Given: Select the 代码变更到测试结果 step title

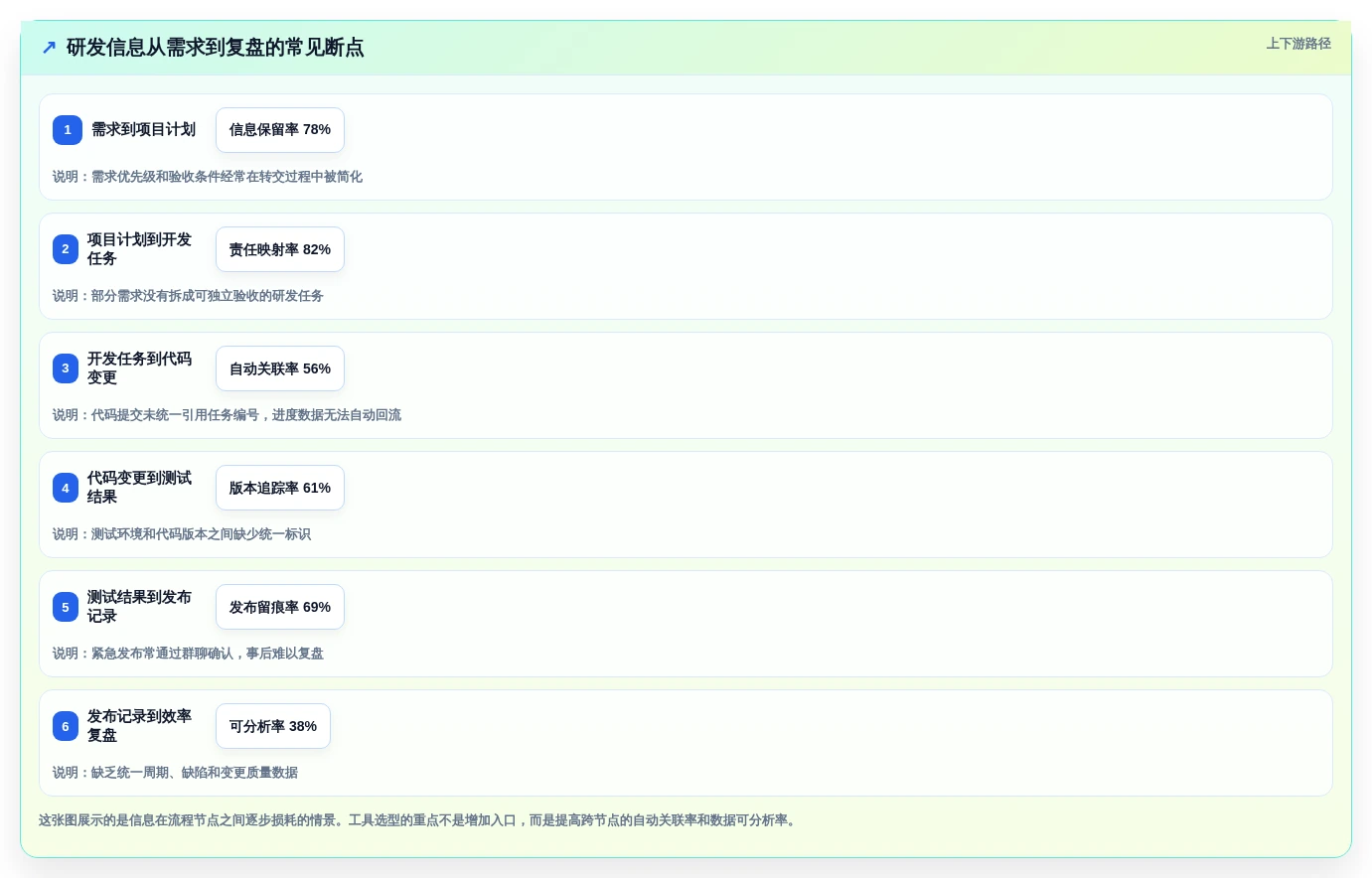Looking at the screenshot, I should click(x=139, y=488).
